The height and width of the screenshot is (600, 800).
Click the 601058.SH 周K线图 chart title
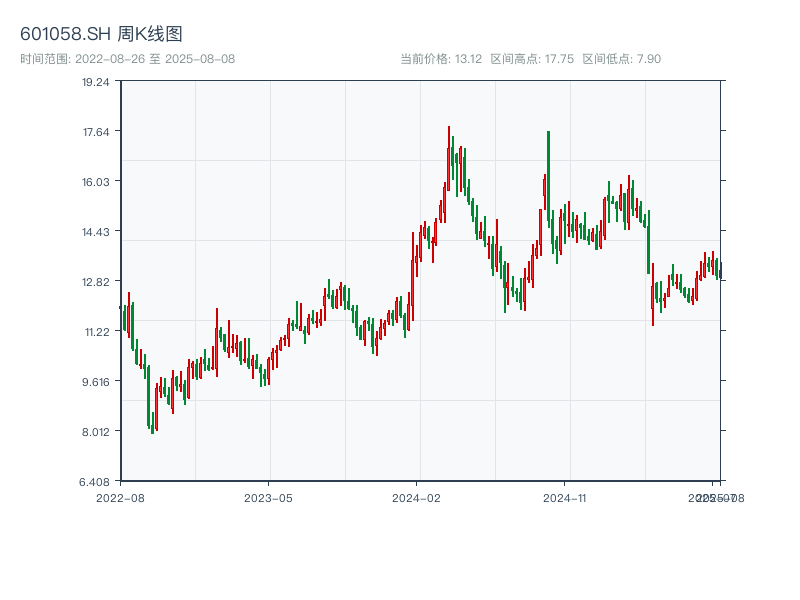click(101, 35)
